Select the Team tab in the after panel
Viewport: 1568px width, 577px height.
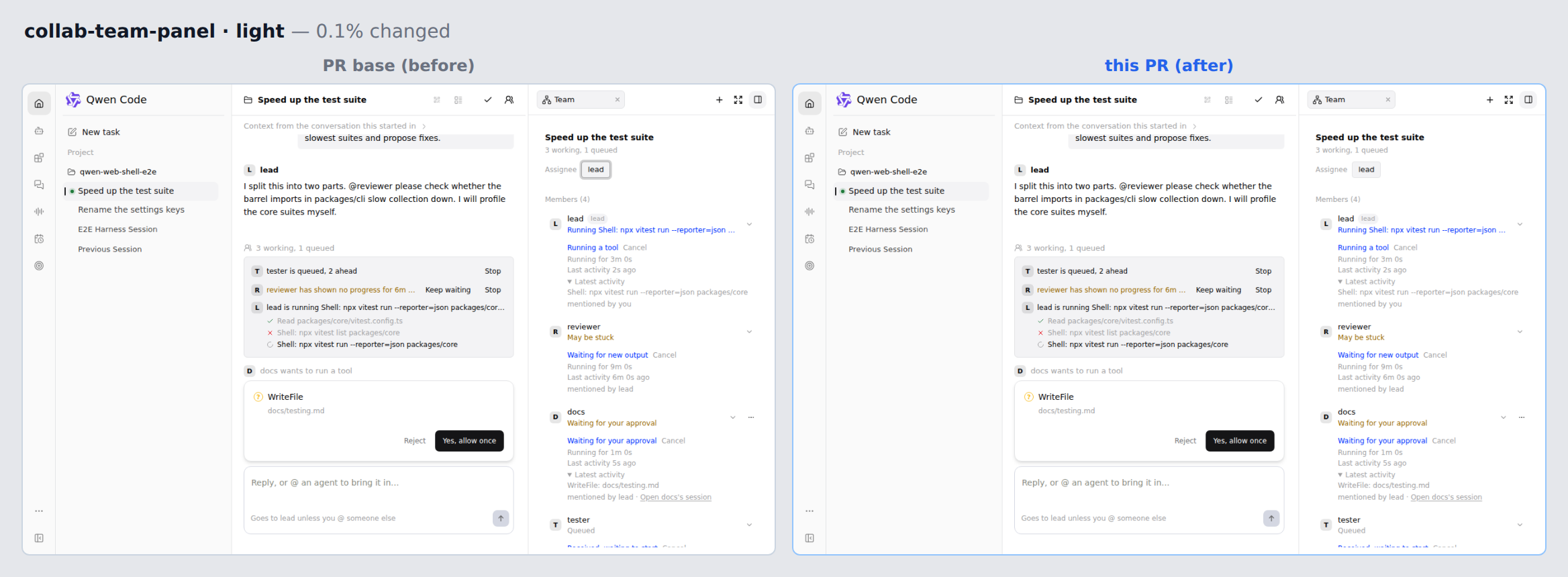point(1351,99)
